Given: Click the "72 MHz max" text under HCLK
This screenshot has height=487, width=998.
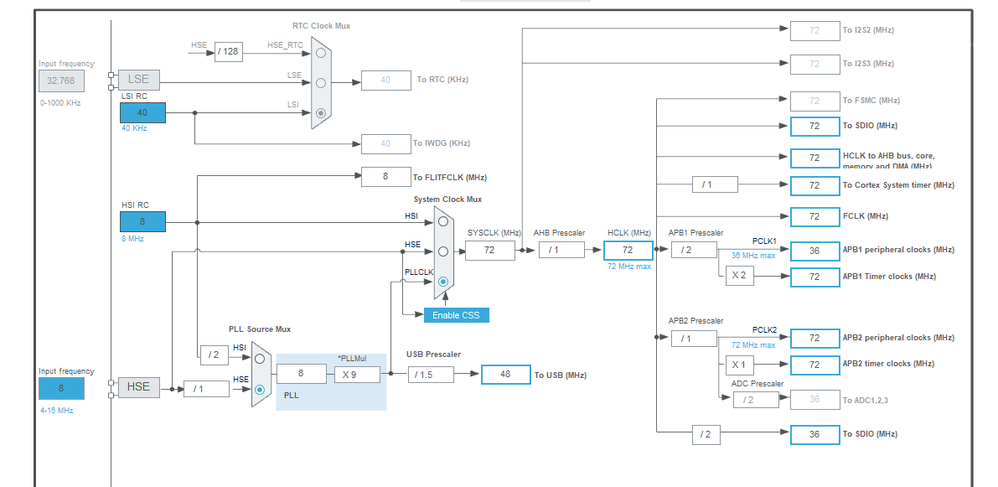Looking at the screenshot, I should click(629, 266).
